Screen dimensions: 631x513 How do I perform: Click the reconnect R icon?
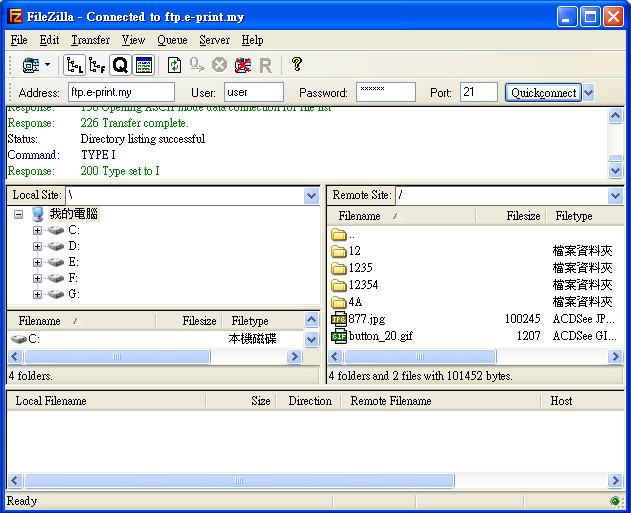click(265, 65)
